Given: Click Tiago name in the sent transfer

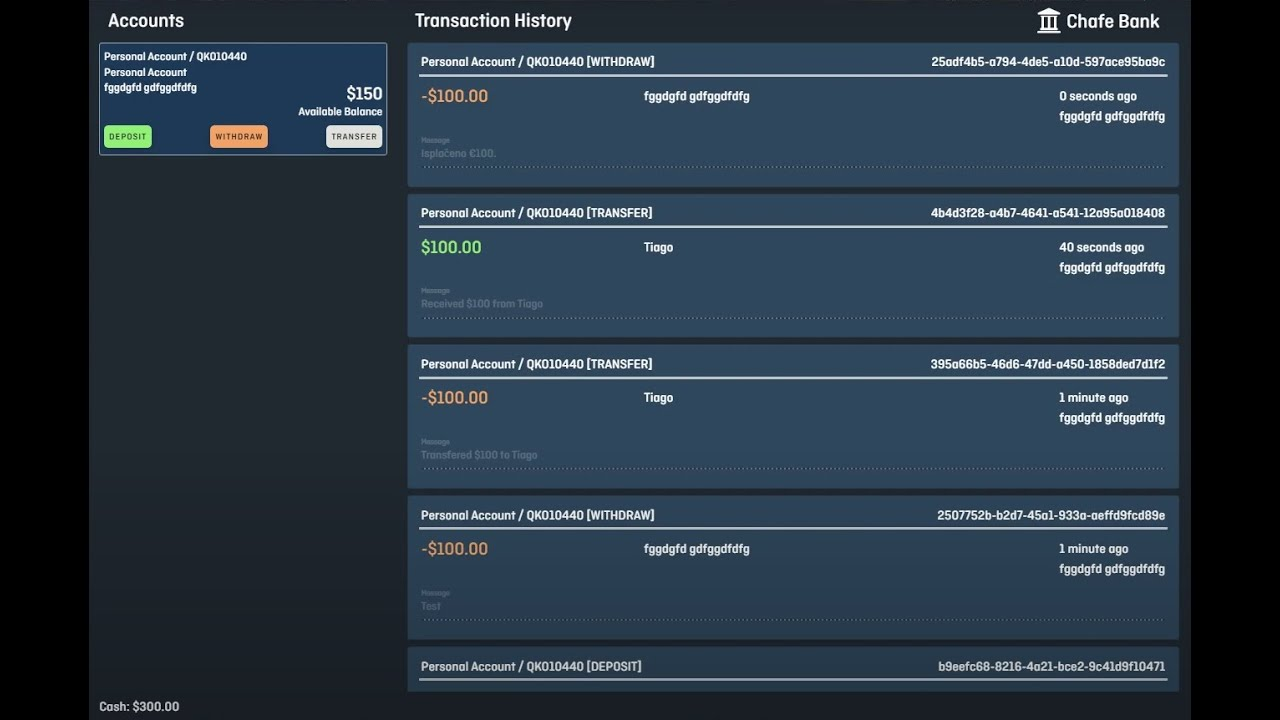Looking at the screenshot, I should point(658,398).
